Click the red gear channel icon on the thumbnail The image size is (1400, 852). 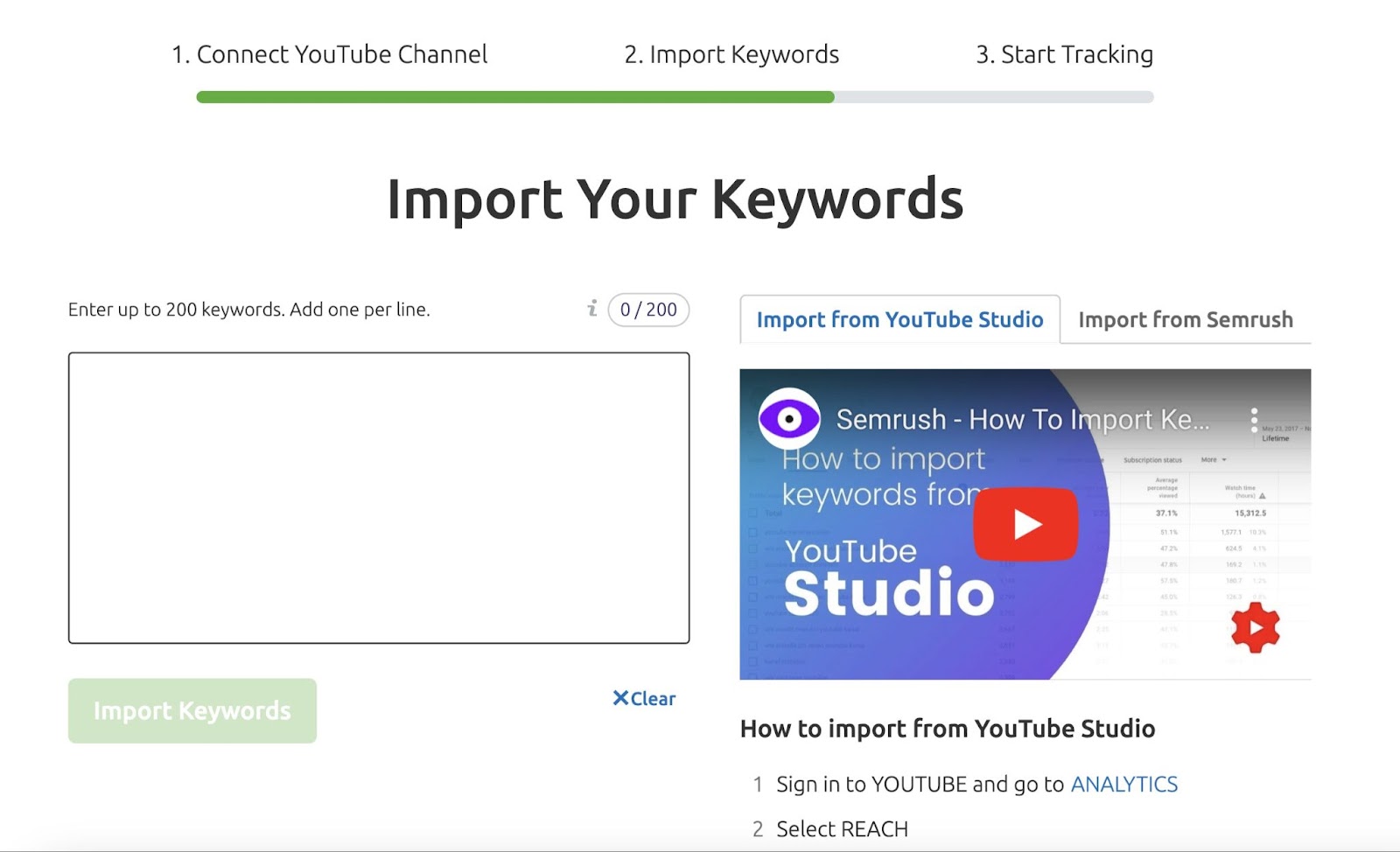tap(1255, 626)
